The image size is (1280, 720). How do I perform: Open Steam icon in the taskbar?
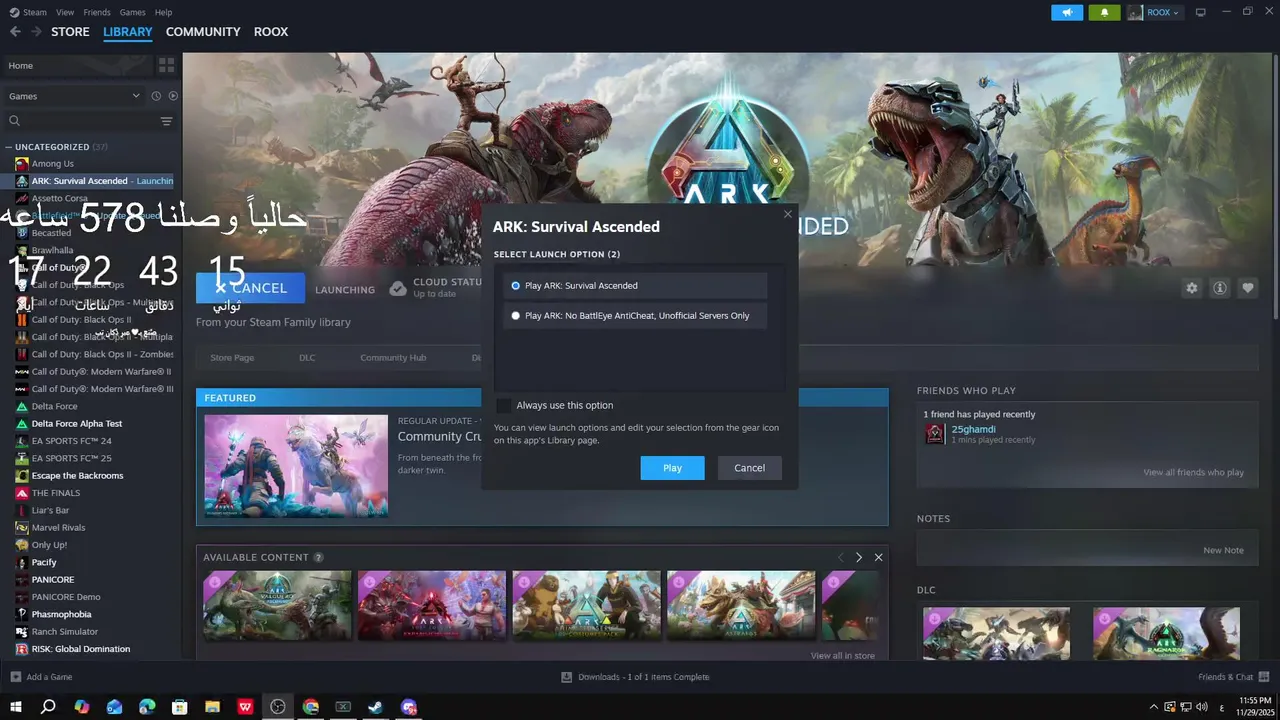(x=375, y=707)
